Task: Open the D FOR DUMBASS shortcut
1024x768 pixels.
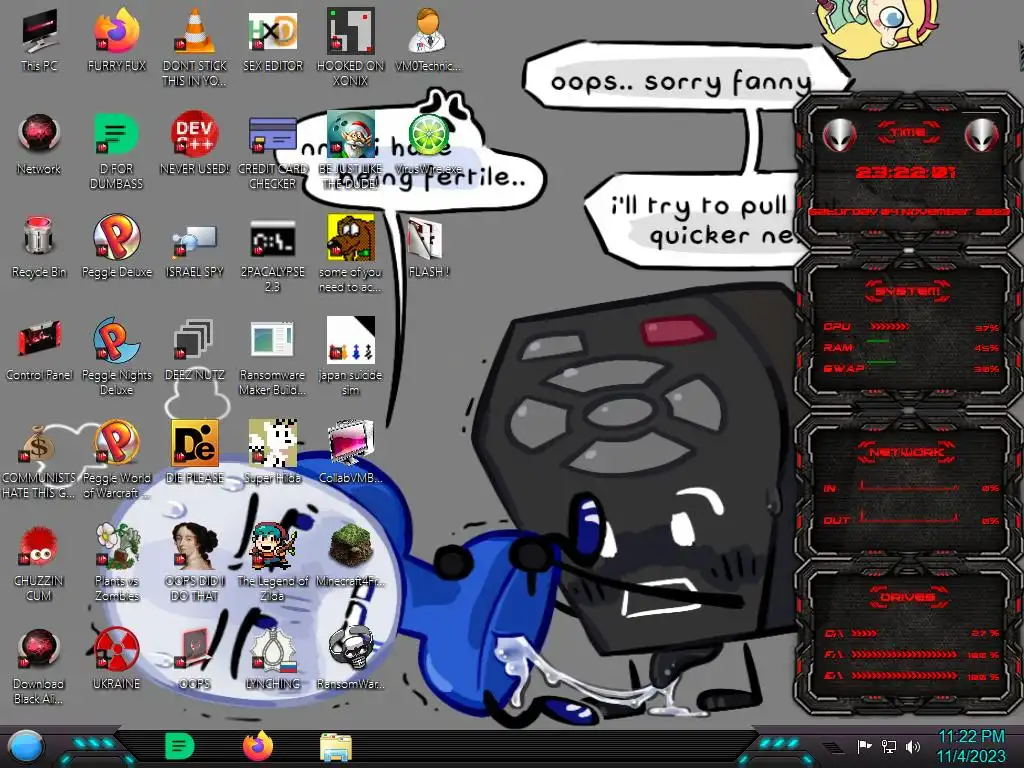Action: point(116,152)
